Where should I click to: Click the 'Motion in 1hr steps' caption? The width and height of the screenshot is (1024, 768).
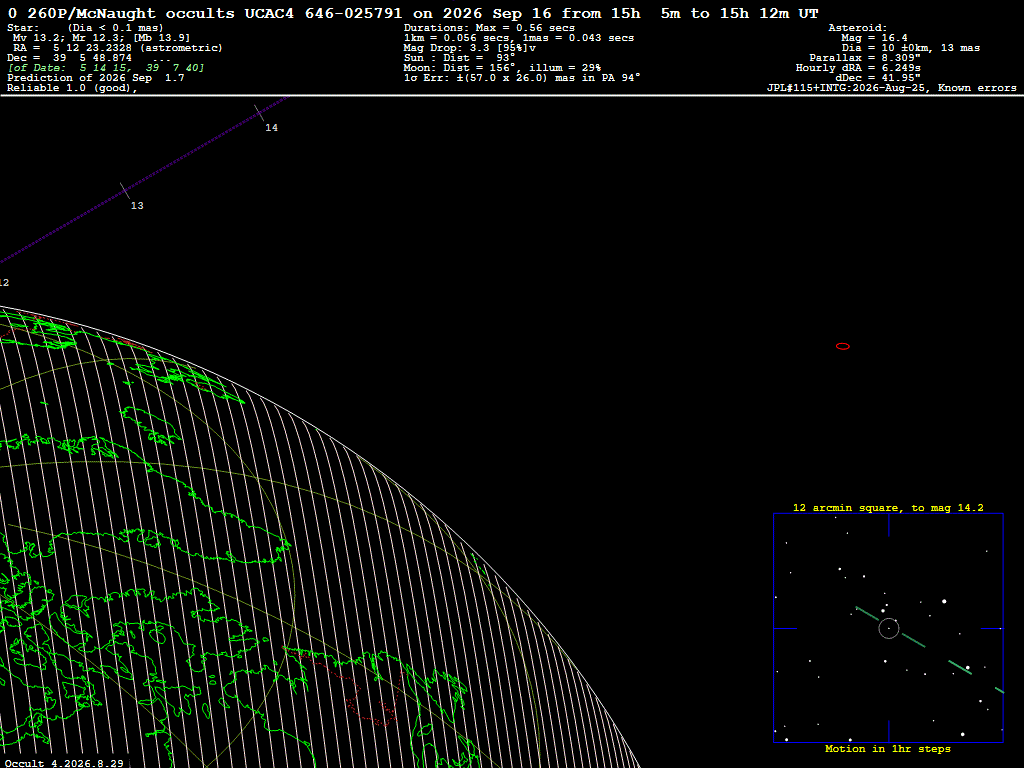point(888,748)
